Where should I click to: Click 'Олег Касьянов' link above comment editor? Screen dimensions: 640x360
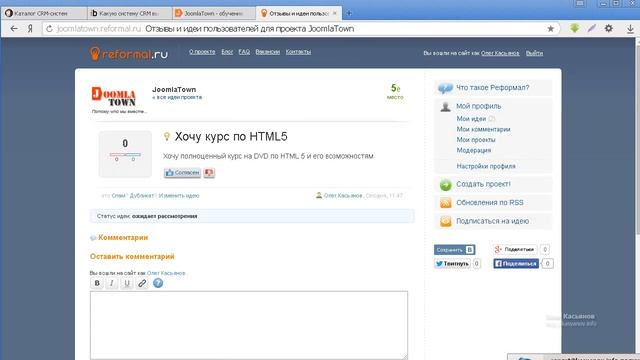click(x=166, y=273)
